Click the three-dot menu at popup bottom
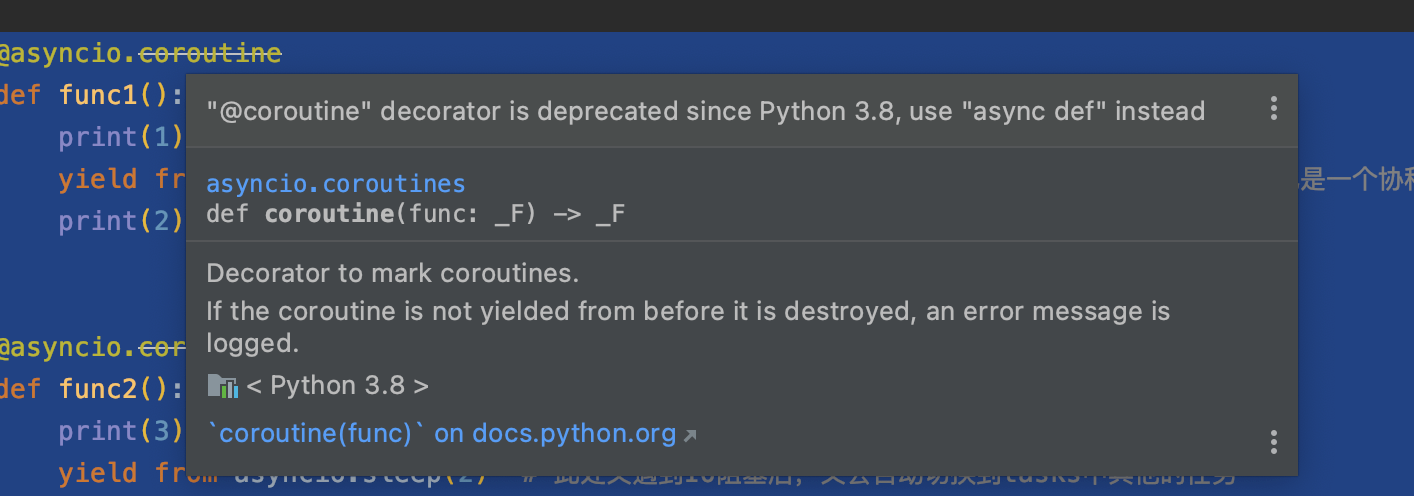 (1273, 441)
